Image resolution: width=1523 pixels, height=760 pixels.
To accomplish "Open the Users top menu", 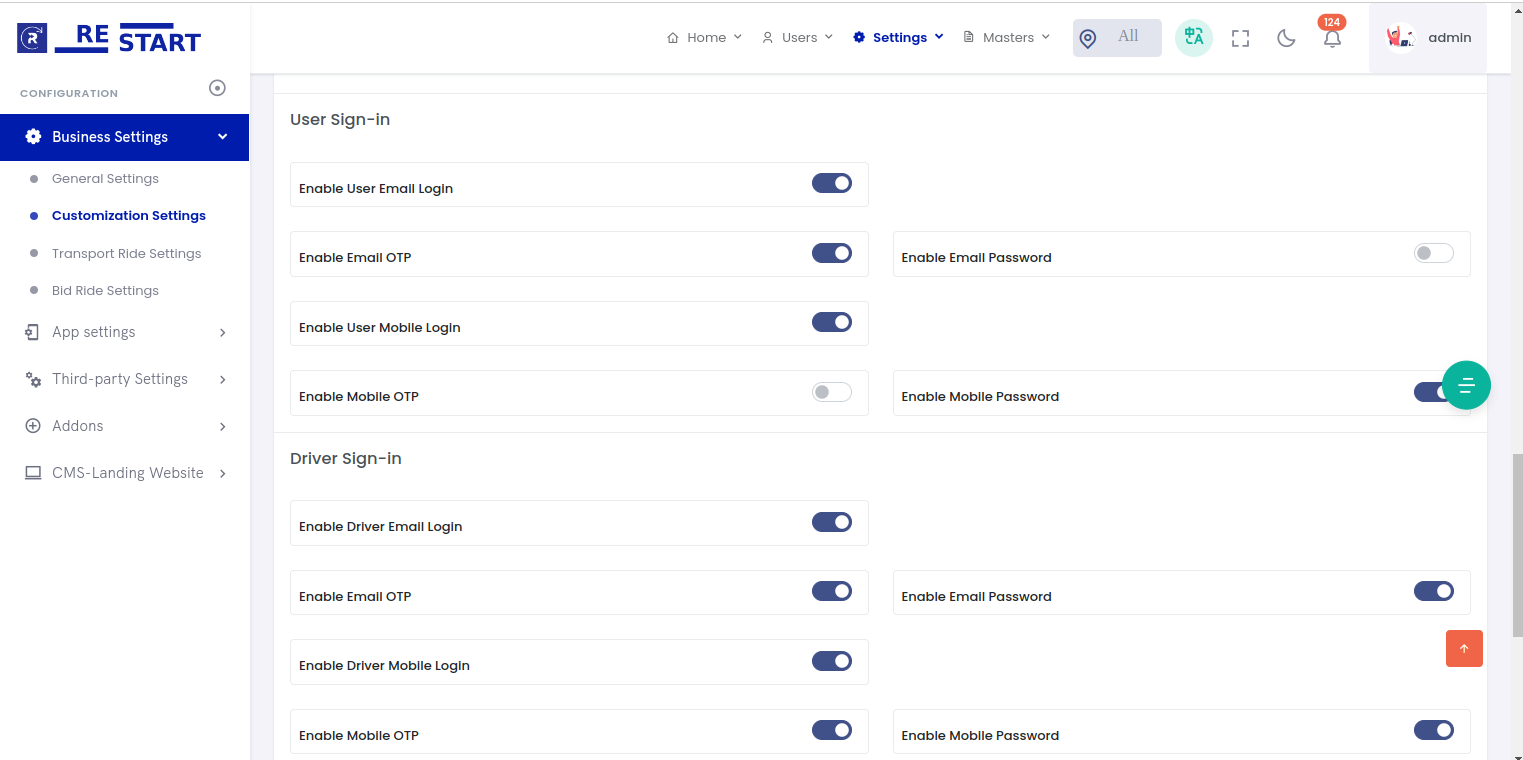I will tap(798, 38).
